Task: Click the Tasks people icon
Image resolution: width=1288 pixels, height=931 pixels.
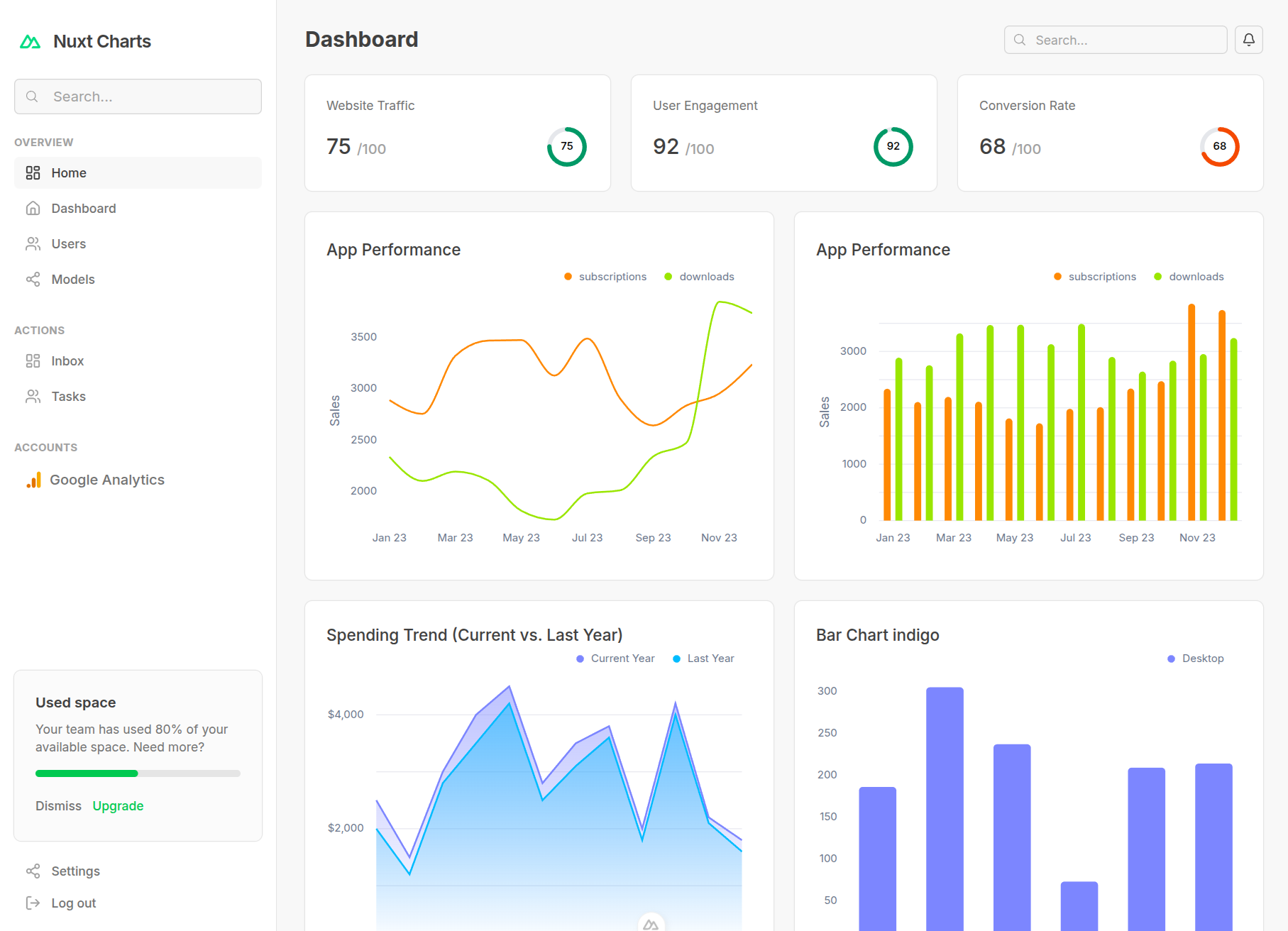Action: click(x=33, y=396)
